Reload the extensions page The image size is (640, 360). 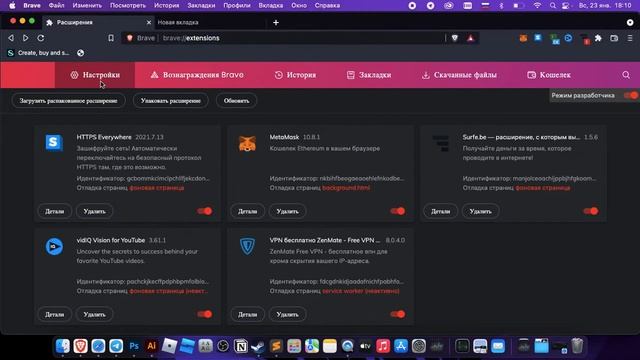pos(41,38)
